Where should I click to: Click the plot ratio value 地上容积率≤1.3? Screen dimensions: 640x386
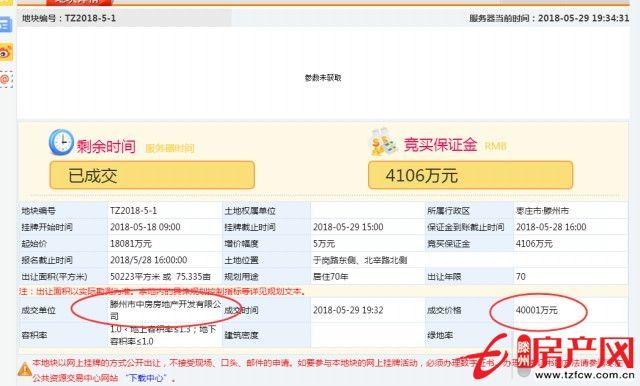[x=162, y=335]
